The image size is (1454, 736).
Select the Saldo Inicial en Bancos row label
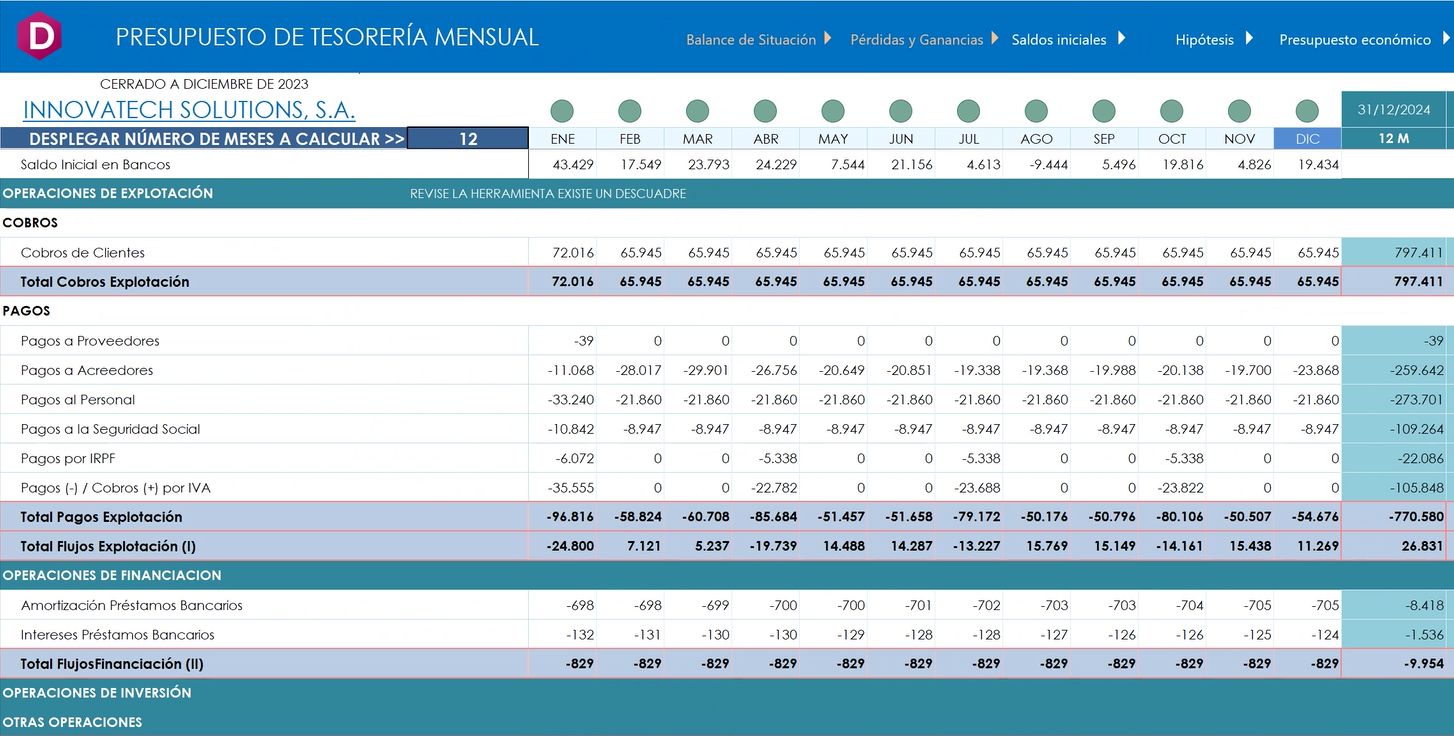tap(96, 165)
